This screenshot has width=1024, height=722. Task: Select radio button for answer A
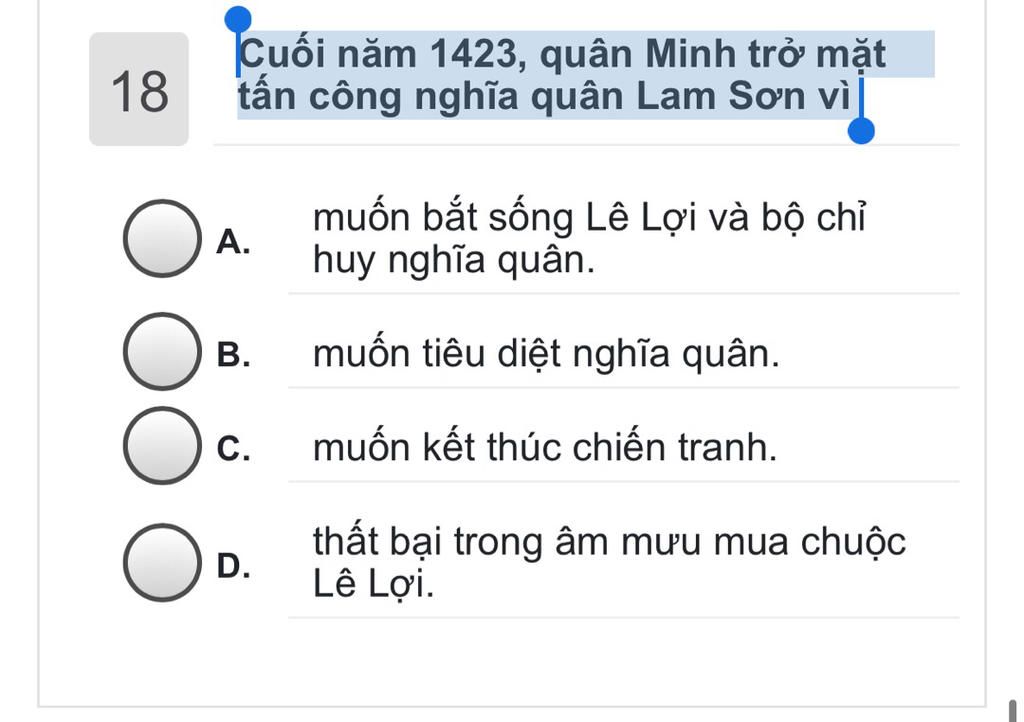pyautogui.click(x=163, y=239)
